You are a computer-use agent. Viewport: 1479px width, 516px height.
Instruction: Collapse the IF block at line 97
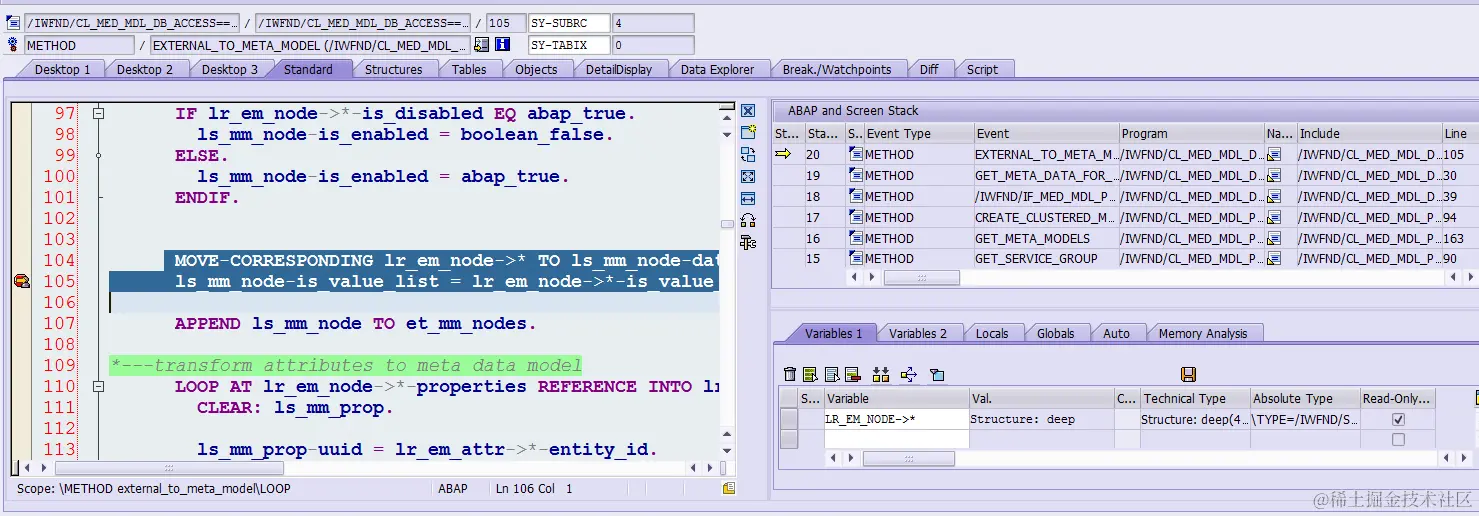tap(98, 114)
